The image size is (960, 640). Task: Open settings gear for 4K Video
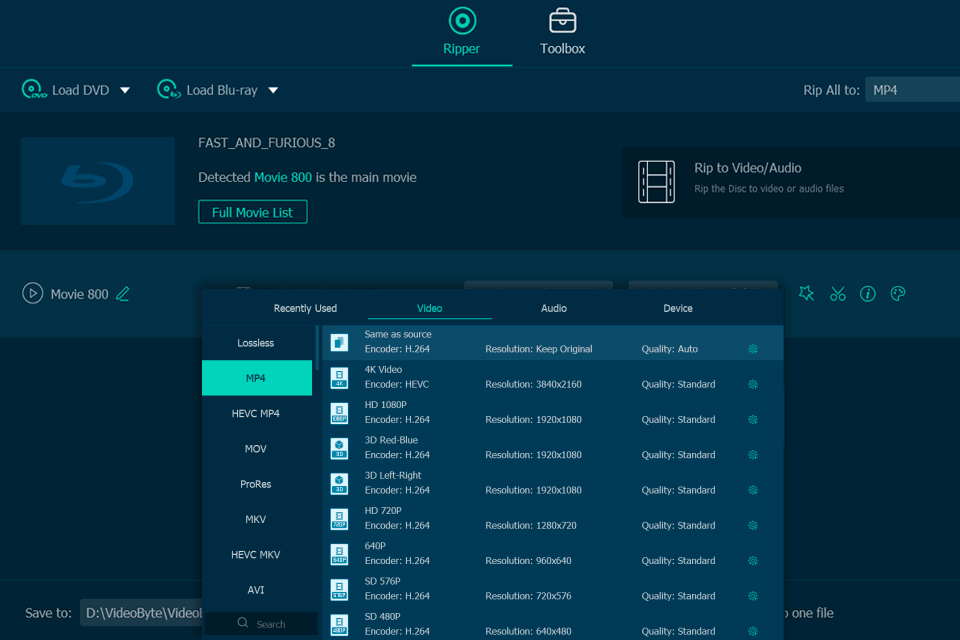tap(753, 385)
